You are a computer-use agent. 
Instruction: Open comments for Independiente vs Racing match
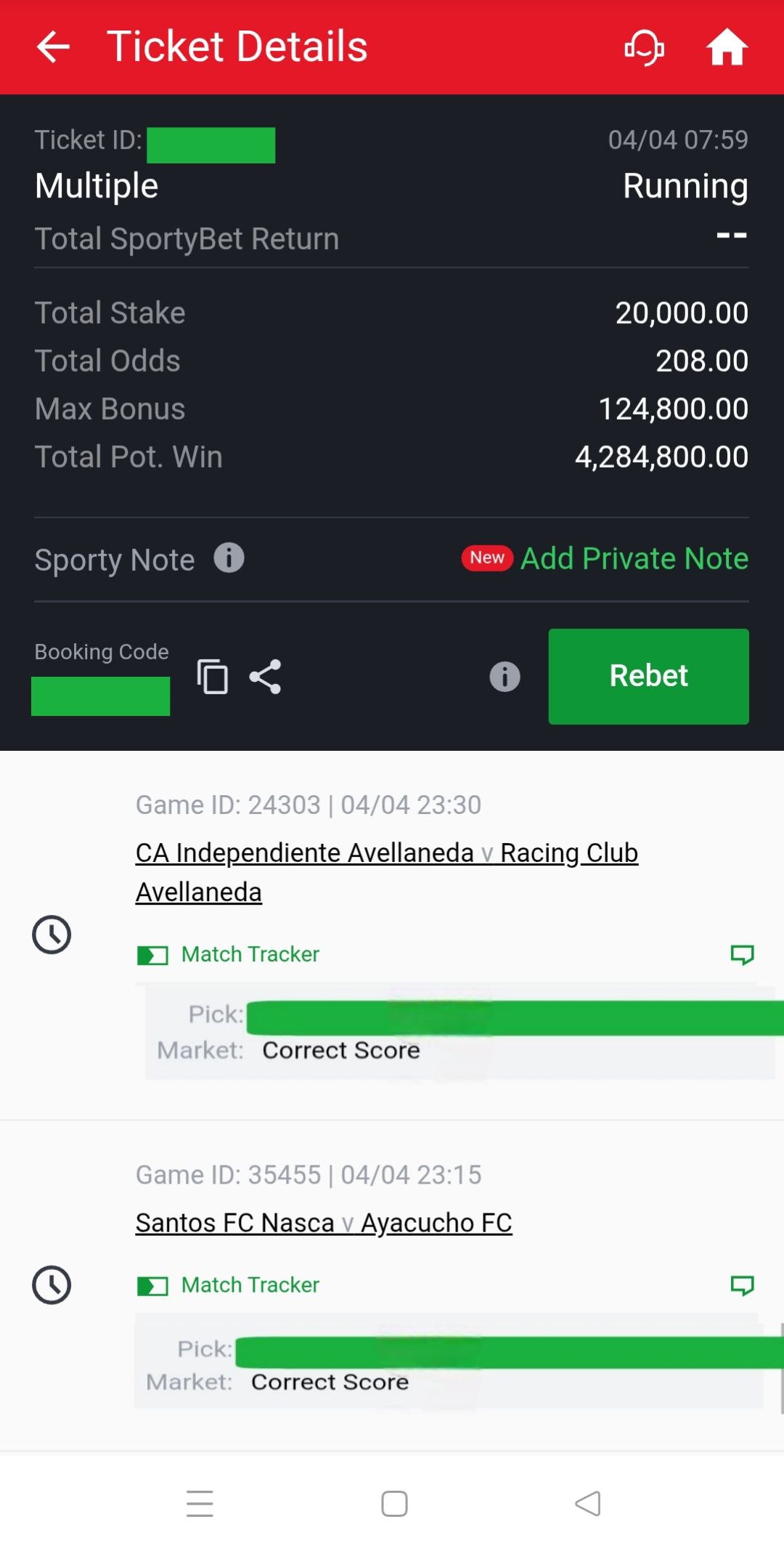tap(742, 954)
